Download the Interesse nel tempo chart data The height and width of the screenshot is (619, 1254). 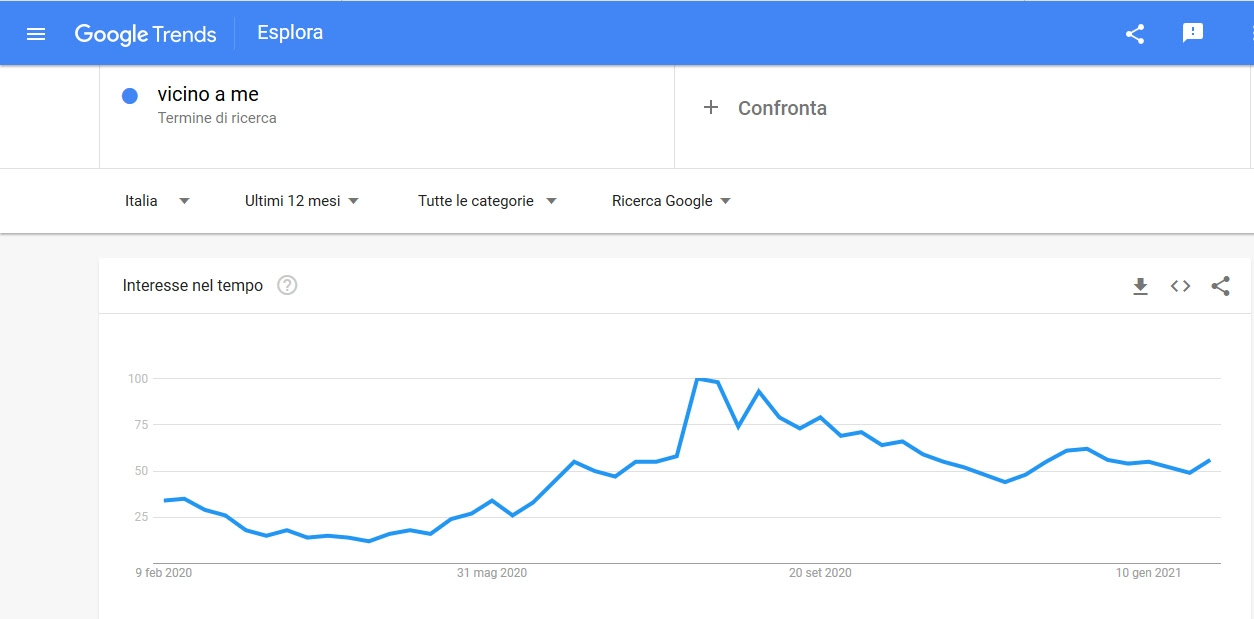(x=1140, y=287)
